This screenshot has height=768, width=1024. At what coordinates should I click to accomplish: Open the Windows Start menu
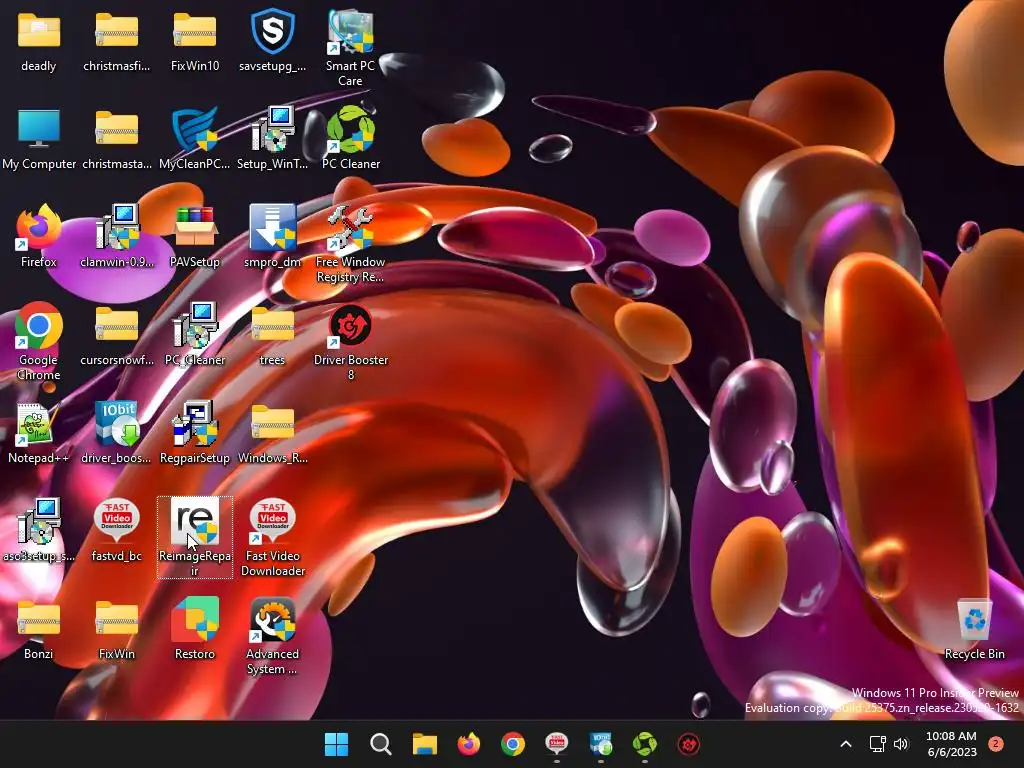tap(336, 744)
